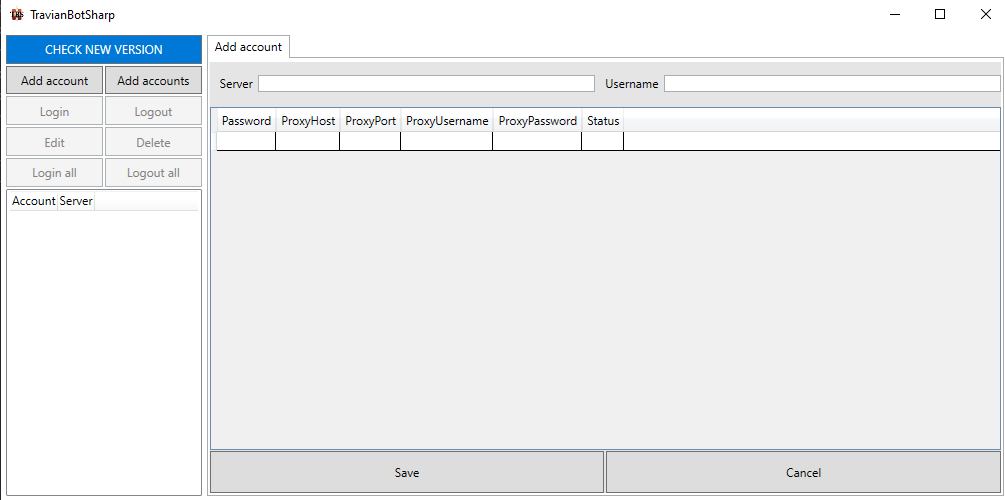Select the empty ProxyUsername cell
Viewport: 1005px width, 500px height.
[x=447, y=141]
